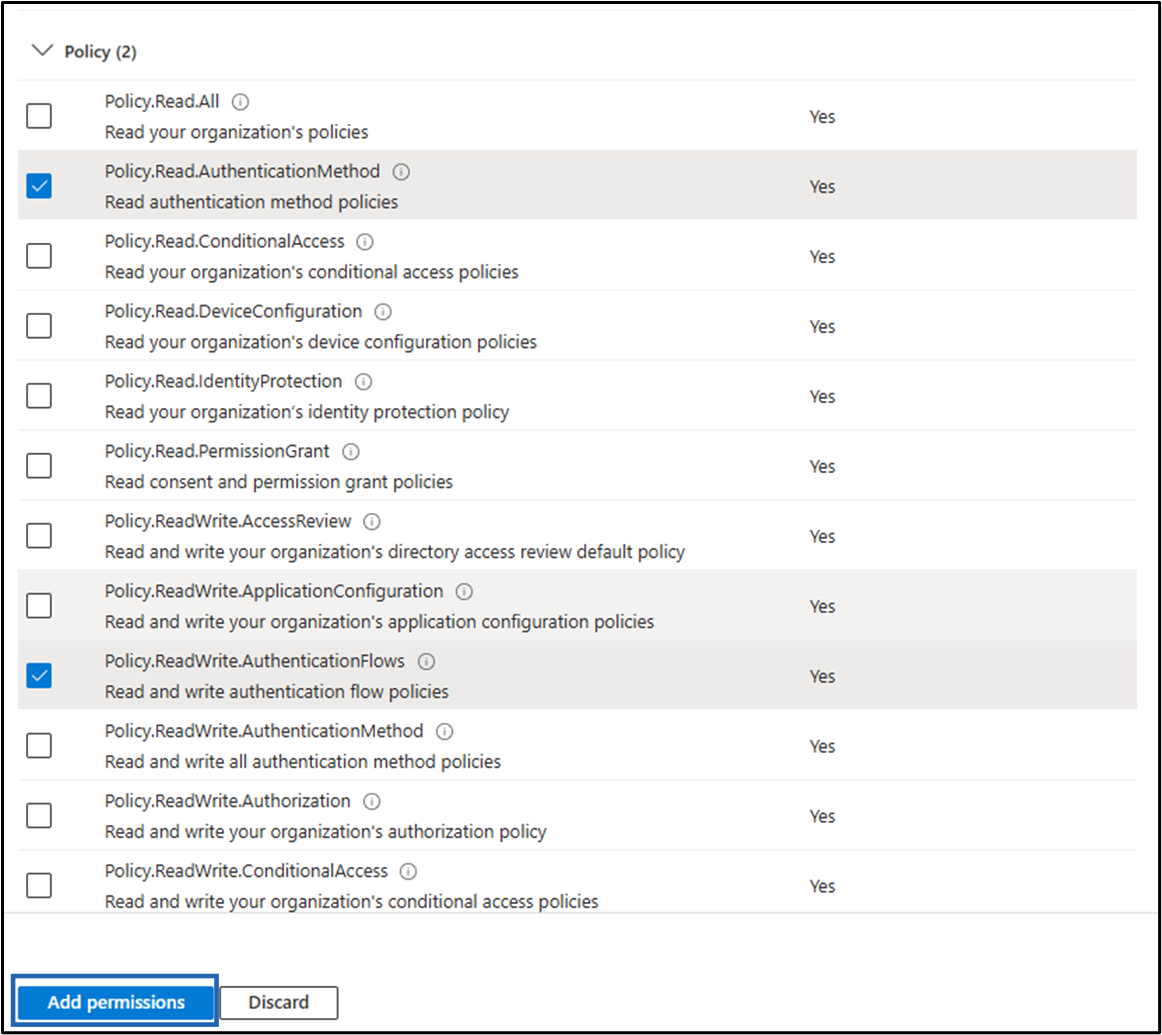Open info icon next to Policy.ReadWrite.ConditionalAccess
Viewport: 1162px width, 1035px height.
point(408,871)
